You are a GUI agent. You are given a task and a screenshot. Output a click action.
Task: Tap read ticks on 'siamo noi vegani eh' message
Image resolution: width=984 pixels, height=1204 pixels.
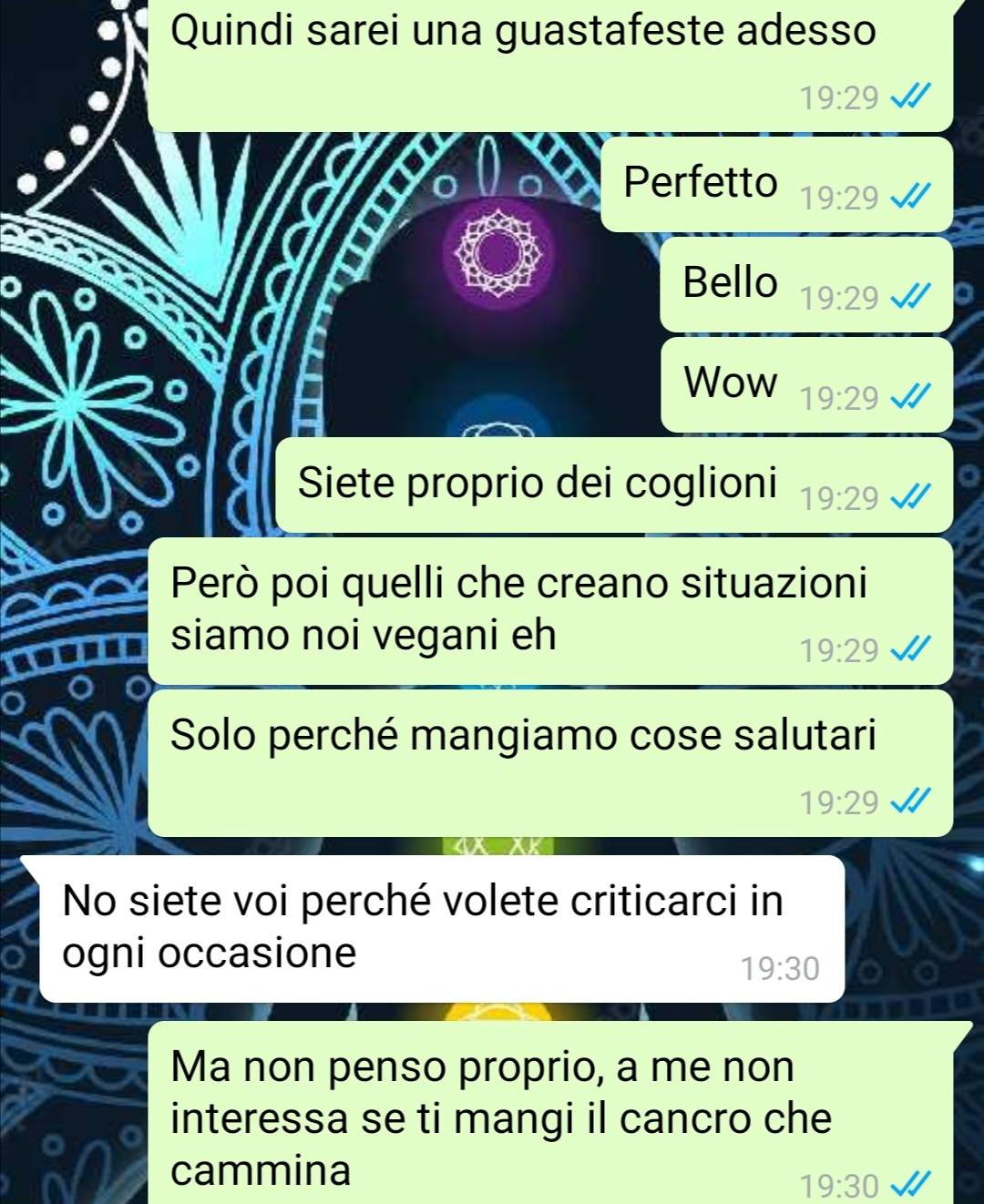[x=909, y=649]
